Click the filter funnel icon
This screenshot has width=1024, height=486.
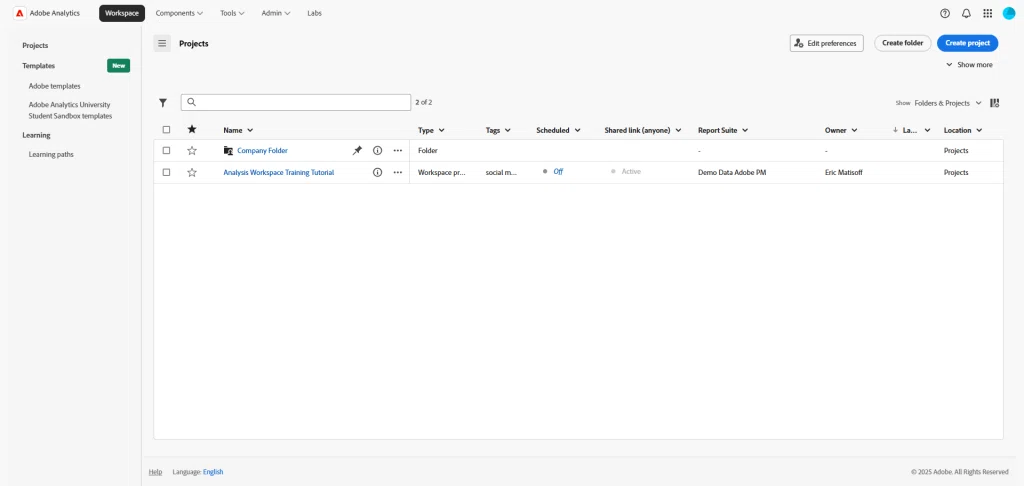pyautogui.click(x=163, y=102)
